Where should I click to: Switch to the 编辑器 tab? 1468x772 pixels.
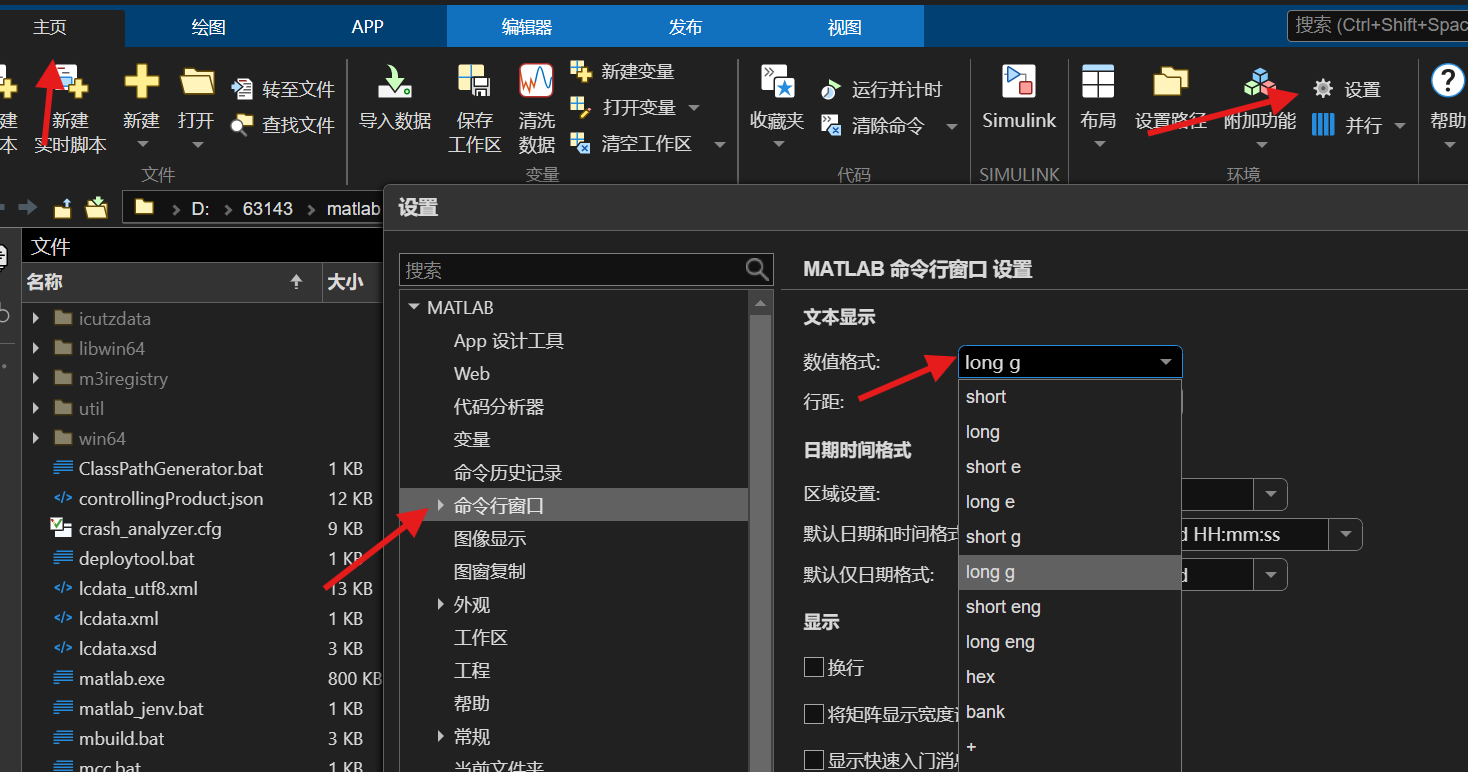[527, 27]
